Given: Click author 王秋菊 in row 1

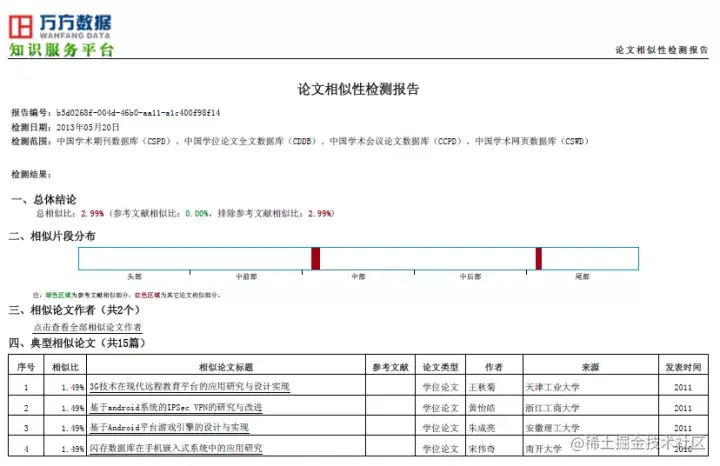Looking at the screenshot, I should [482, 387].
